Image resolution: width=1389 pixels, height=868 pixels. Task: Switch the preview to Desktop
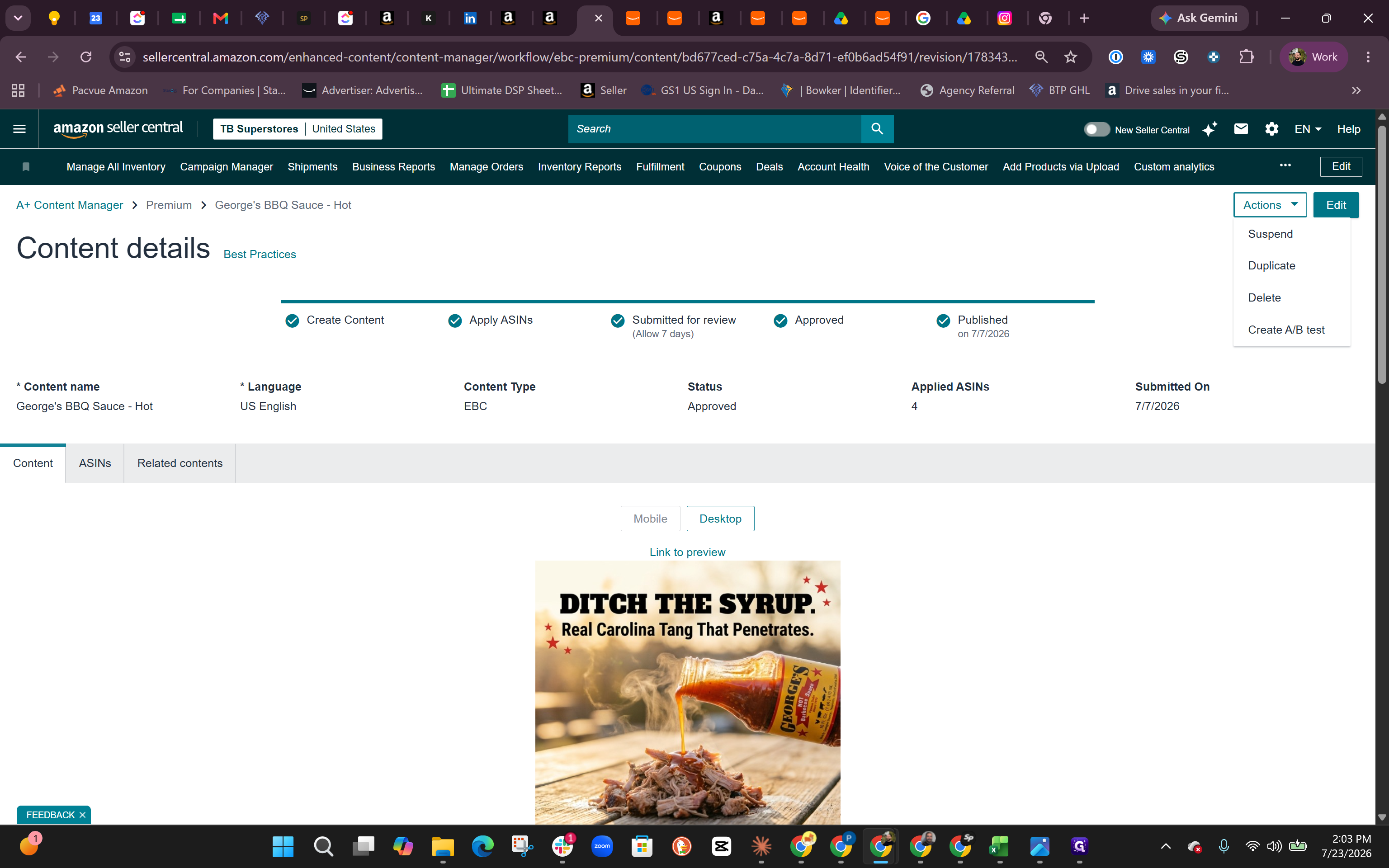[720, 519]
